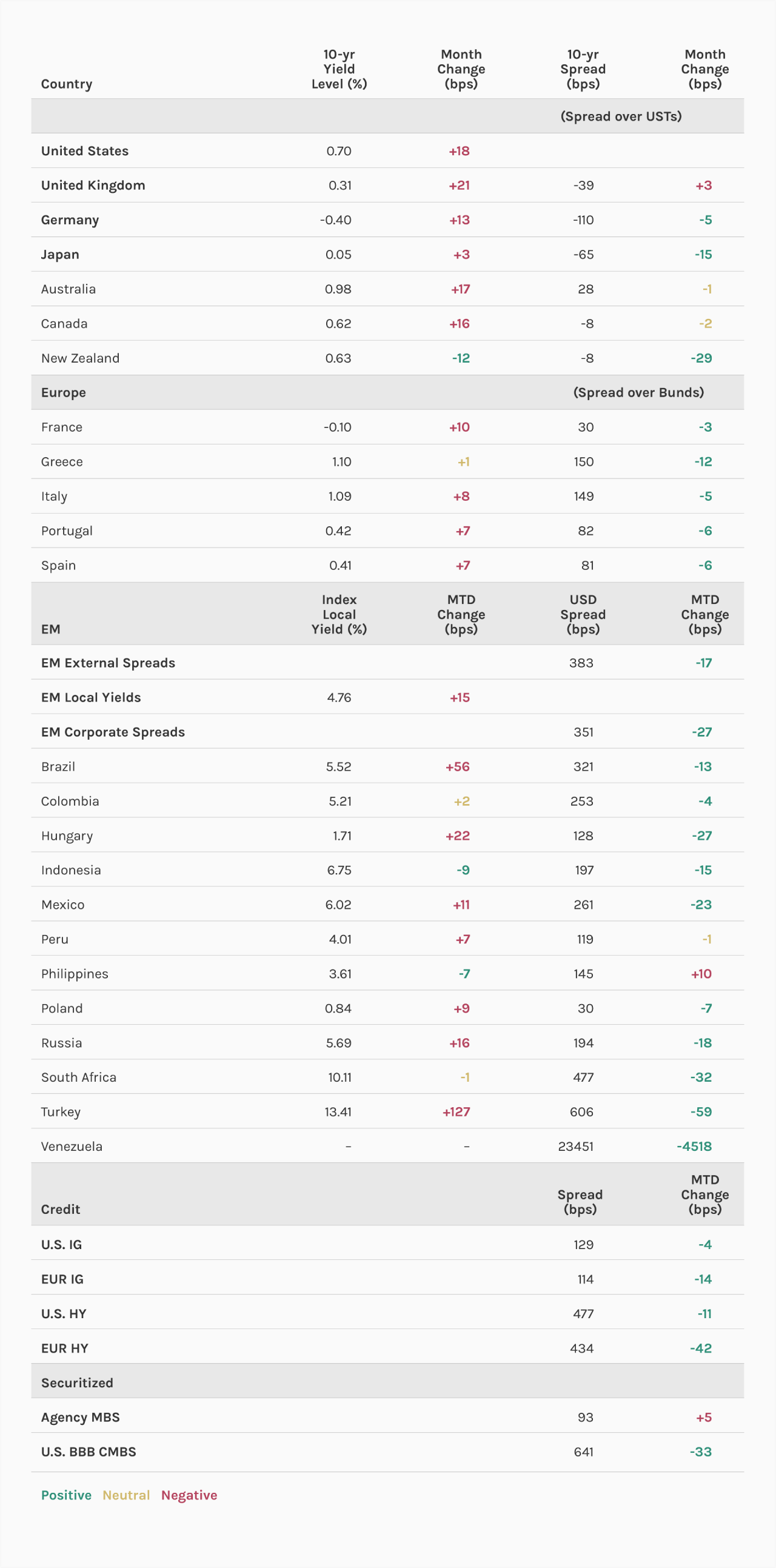The width and height of the screenshot is (776, 1568).
Task: Click the Spread over Bunds label
Action: coord(638,393)
